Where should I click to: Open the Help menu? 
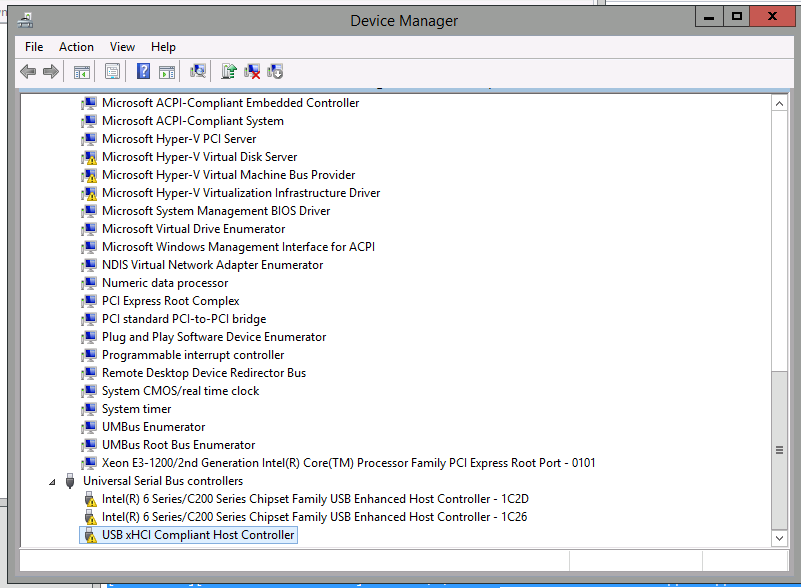pos(163,47)
